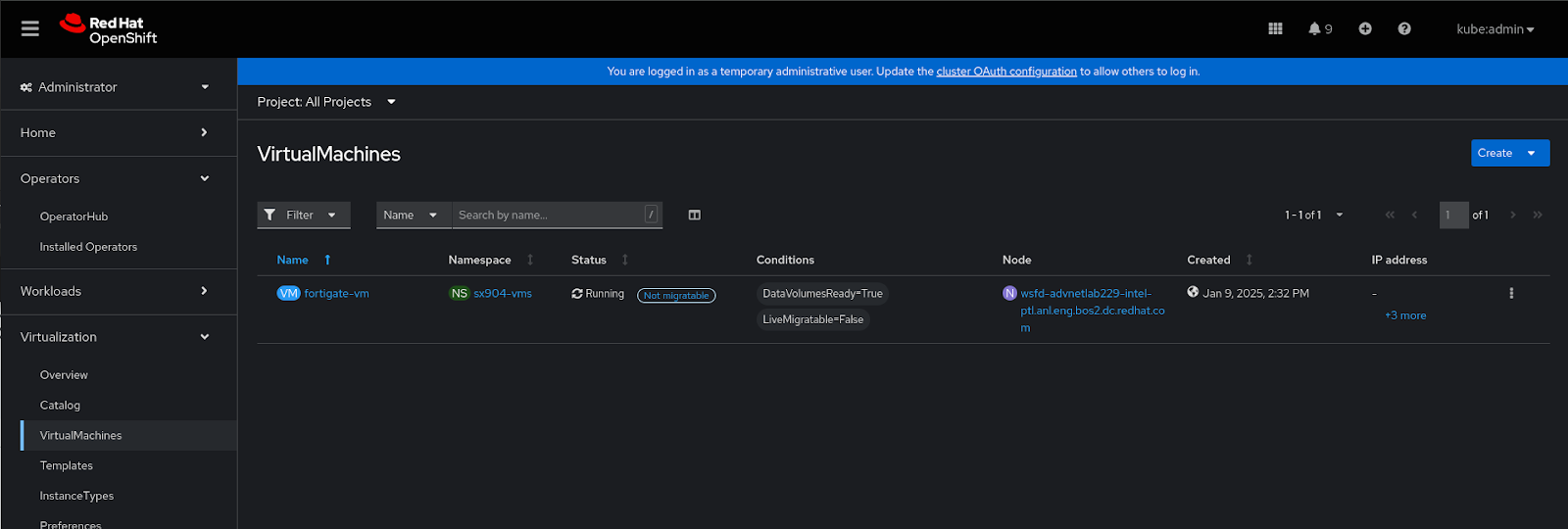Click the quick create plus icon

pos(1365,29)
